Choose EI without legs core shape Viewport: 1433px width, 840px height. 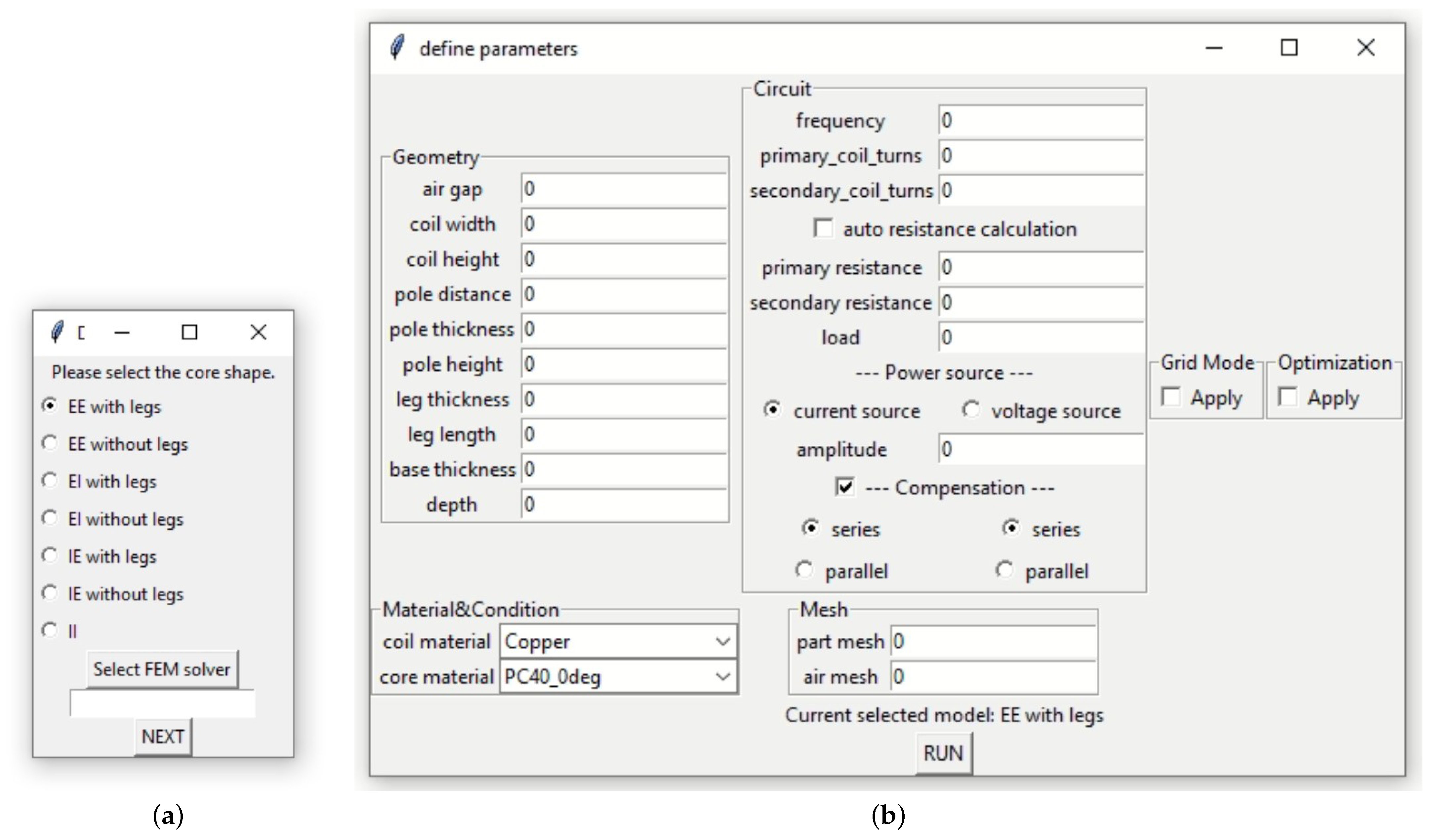coord(50,518)
